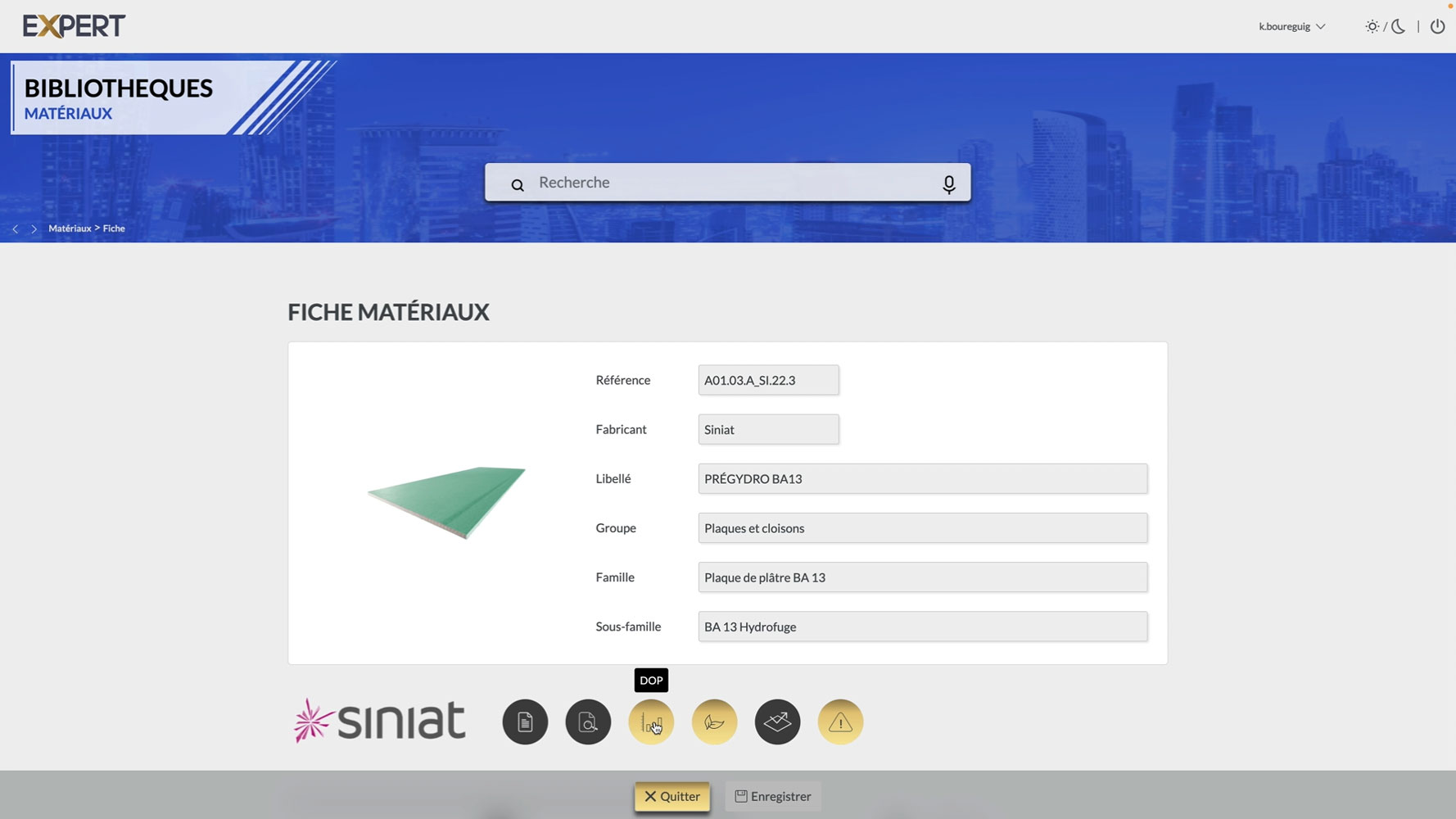The image size is (1456, 819).
Task: Switch to dark theme moon icon
Action: click(x=1399, y=26)
